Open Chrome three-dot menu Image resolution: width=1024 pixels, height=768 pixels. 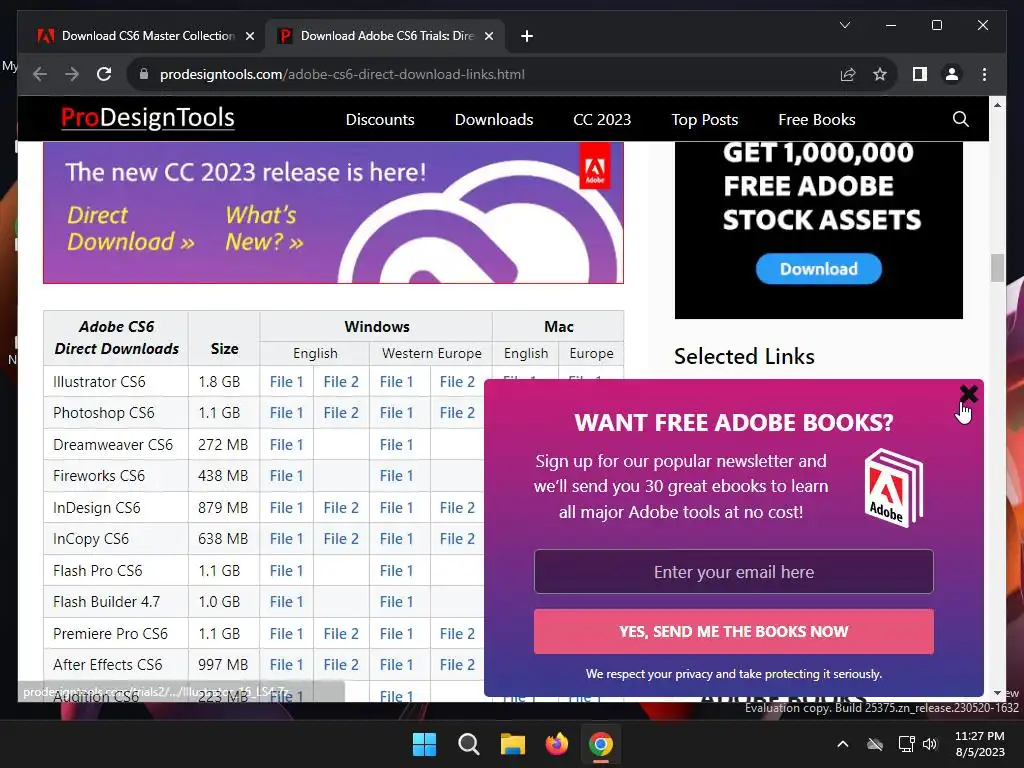[984, 74]
